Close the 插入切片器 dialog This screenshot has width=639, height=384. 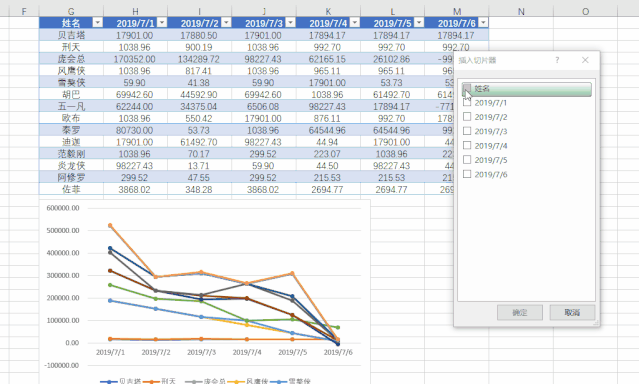pyautogui.click(x=585, y=60)
